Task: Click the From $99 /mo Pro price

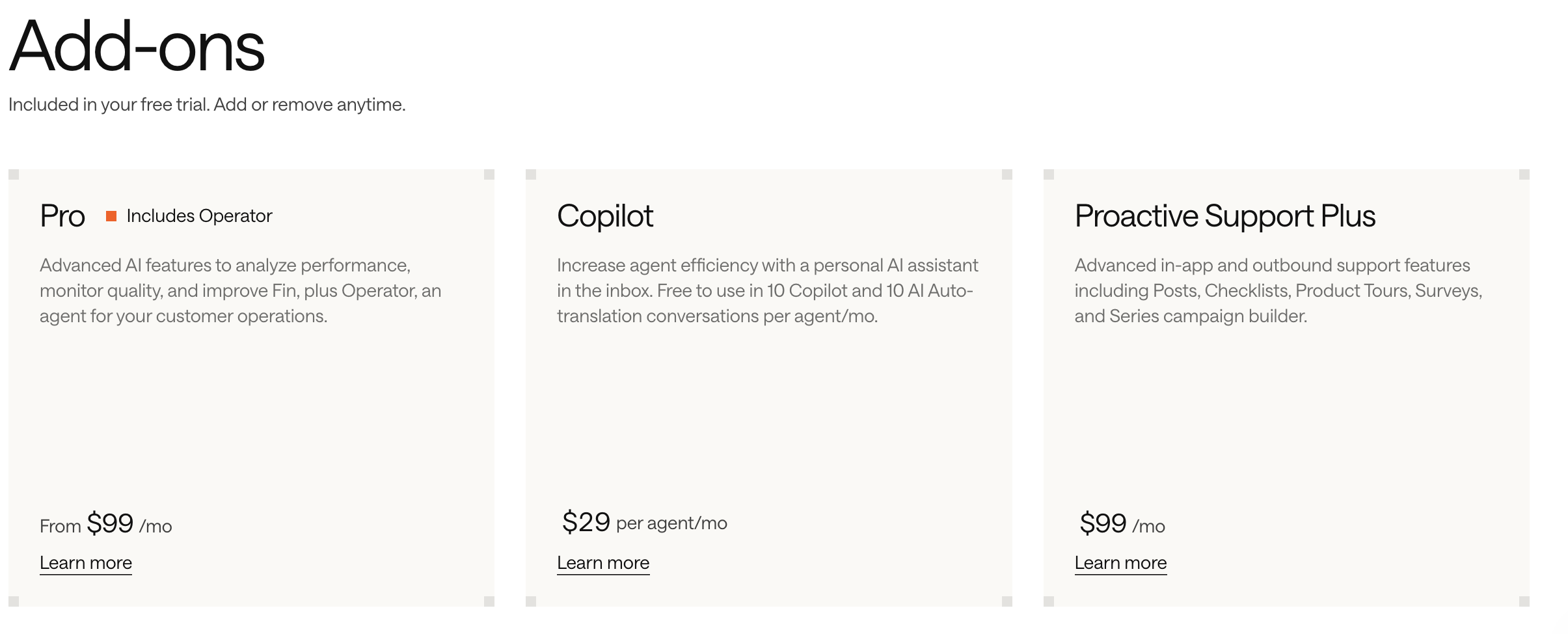Action: pyautogui.click(x=106, y=524)
